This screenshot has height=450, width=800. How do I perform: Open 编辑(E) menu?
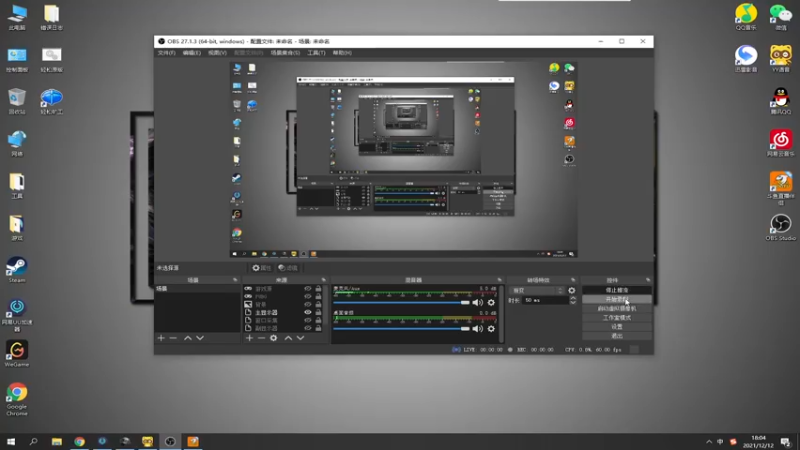point(191,53)
